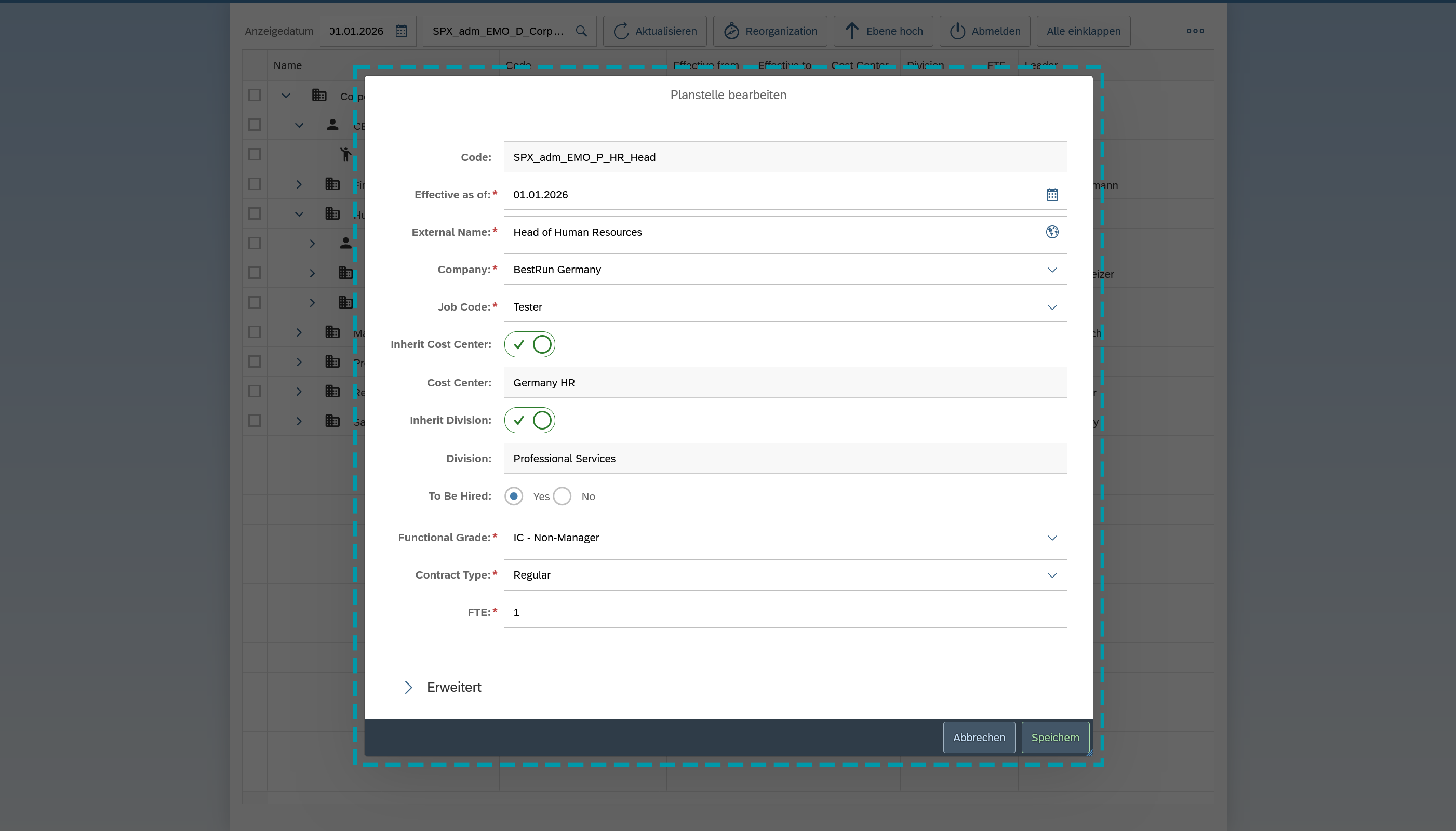Click Speichern to save position

click(x=1055, y=738)
